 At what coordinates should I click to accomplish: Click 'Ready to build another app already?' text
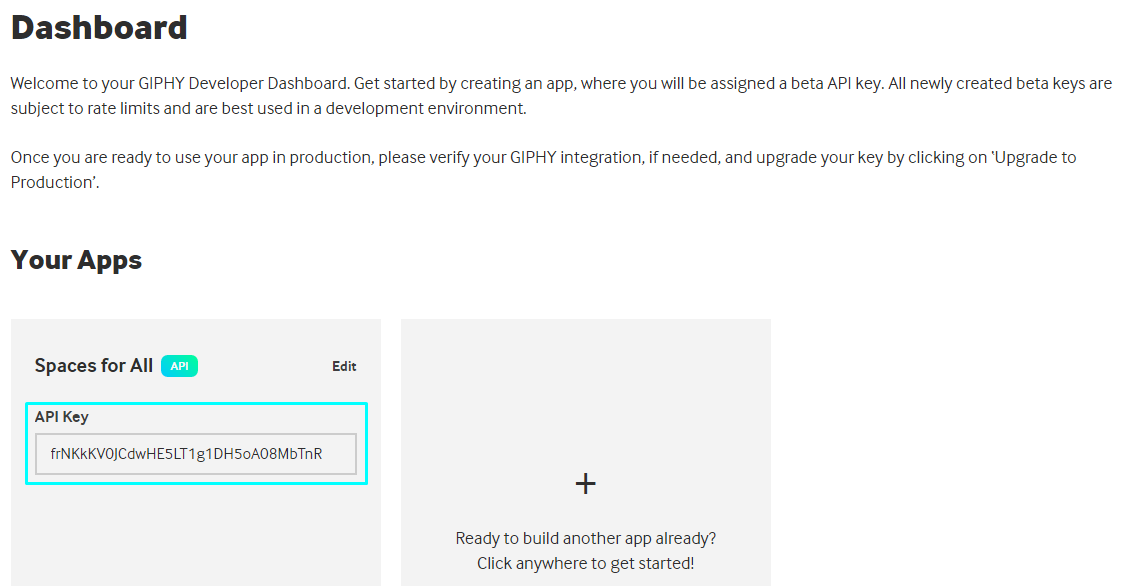pyautogui.click(x=585, y=538)
